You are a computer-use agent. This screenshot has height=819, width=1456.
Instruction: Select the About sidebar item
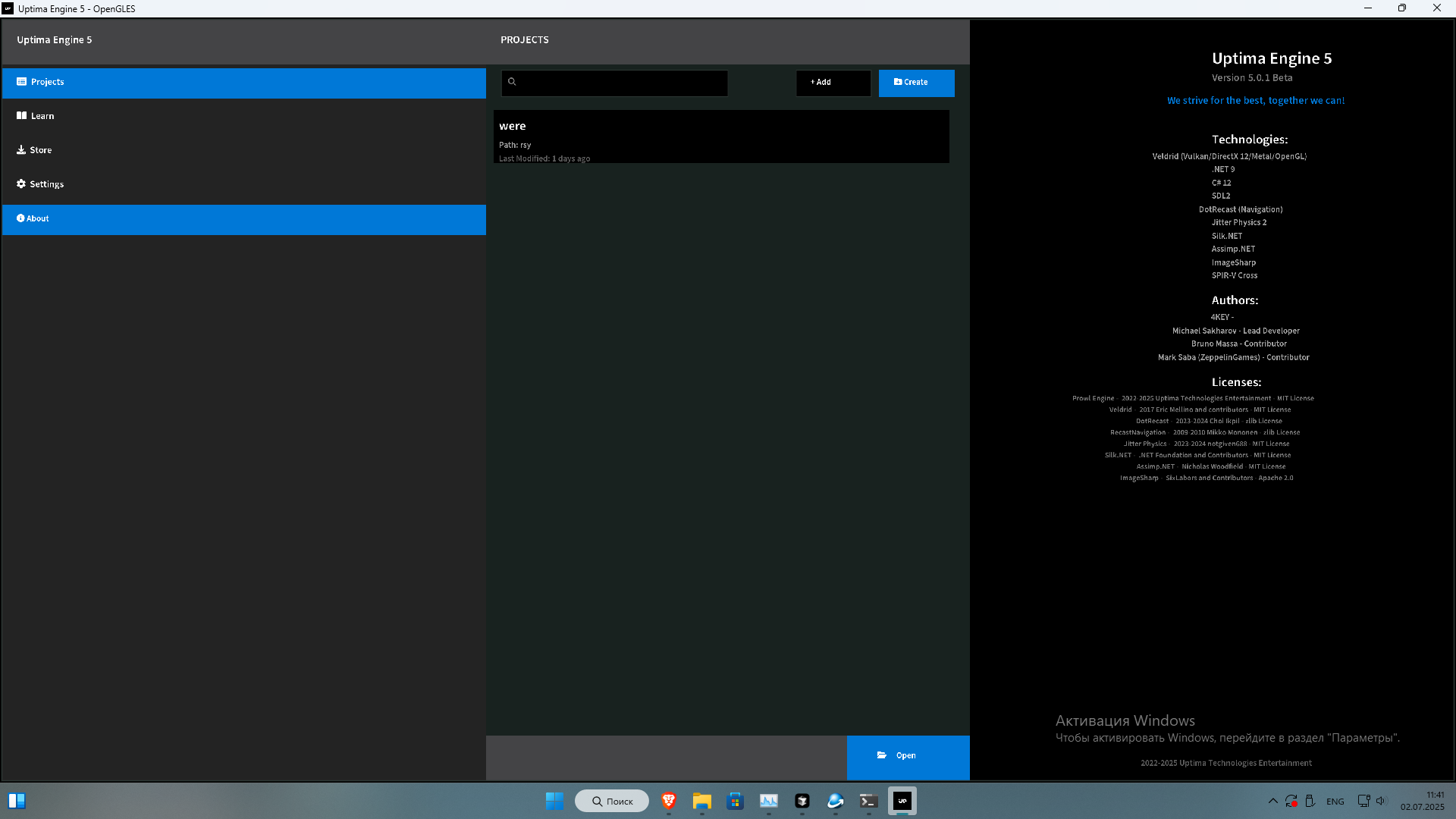point(243,219)
